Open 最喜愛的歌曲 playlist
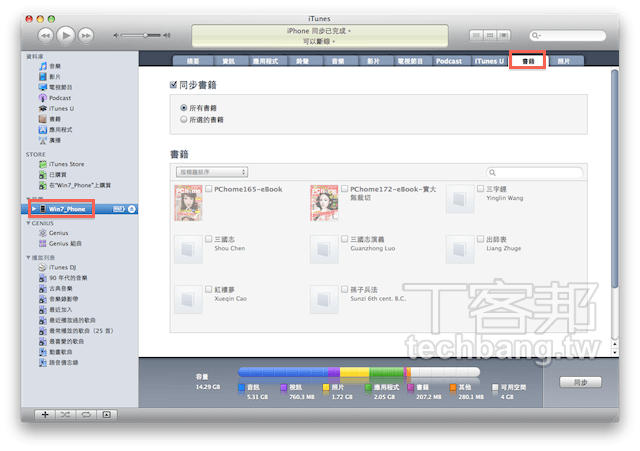This screenshot has width=640, height=451. [x=61, y=342]
